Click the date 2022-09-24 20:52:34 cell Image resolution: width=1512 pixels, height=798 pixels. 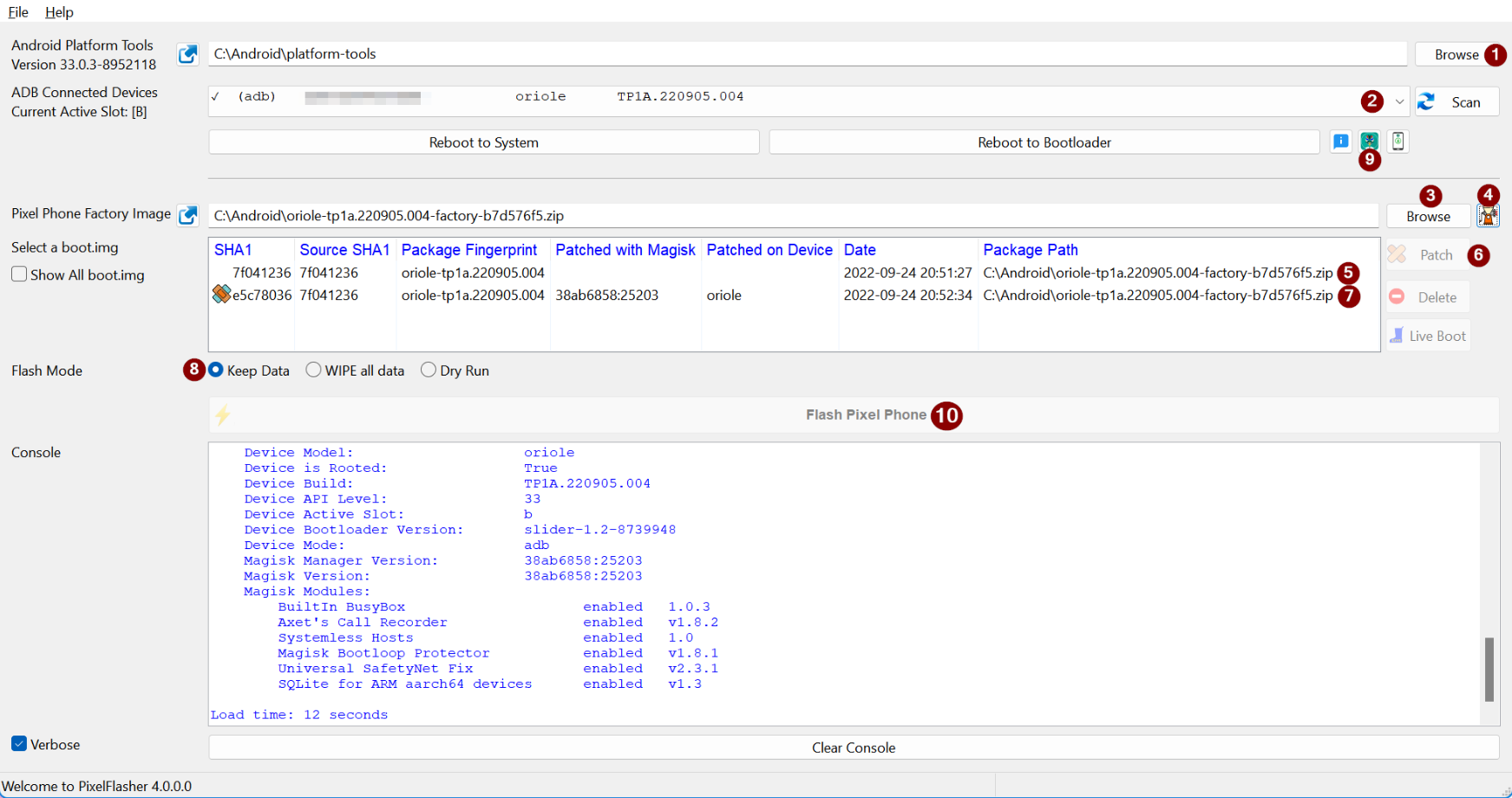click(x=908, y=295)
